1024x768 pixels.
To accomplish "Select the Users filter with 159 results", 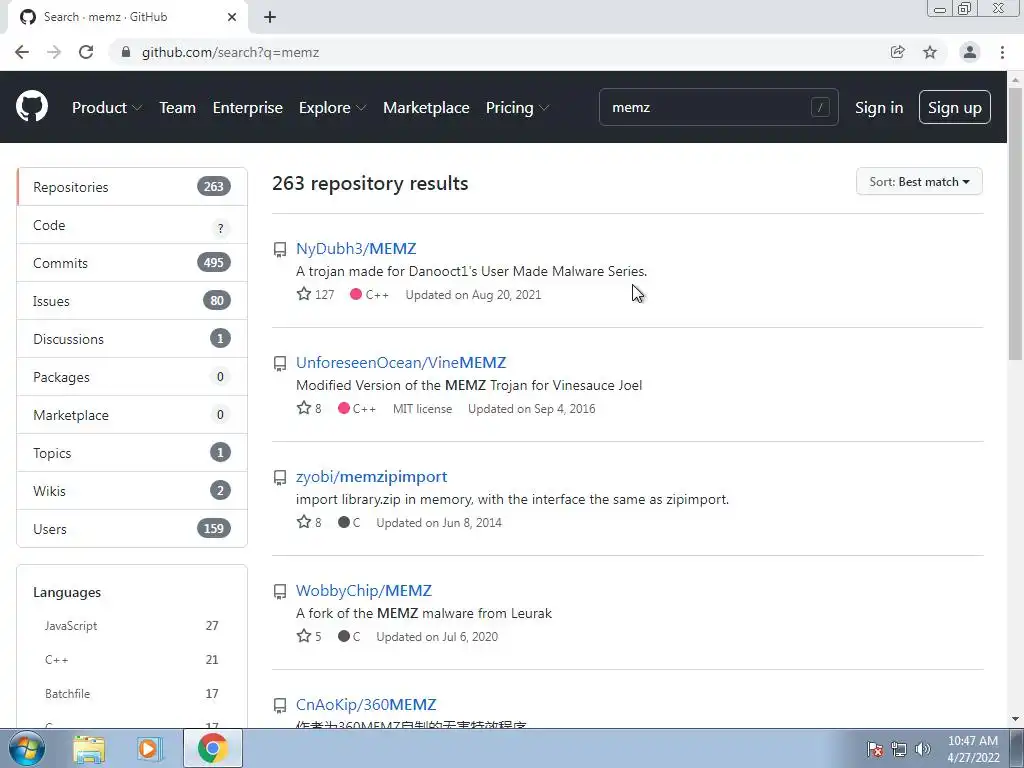I will (x=132, y=528).
